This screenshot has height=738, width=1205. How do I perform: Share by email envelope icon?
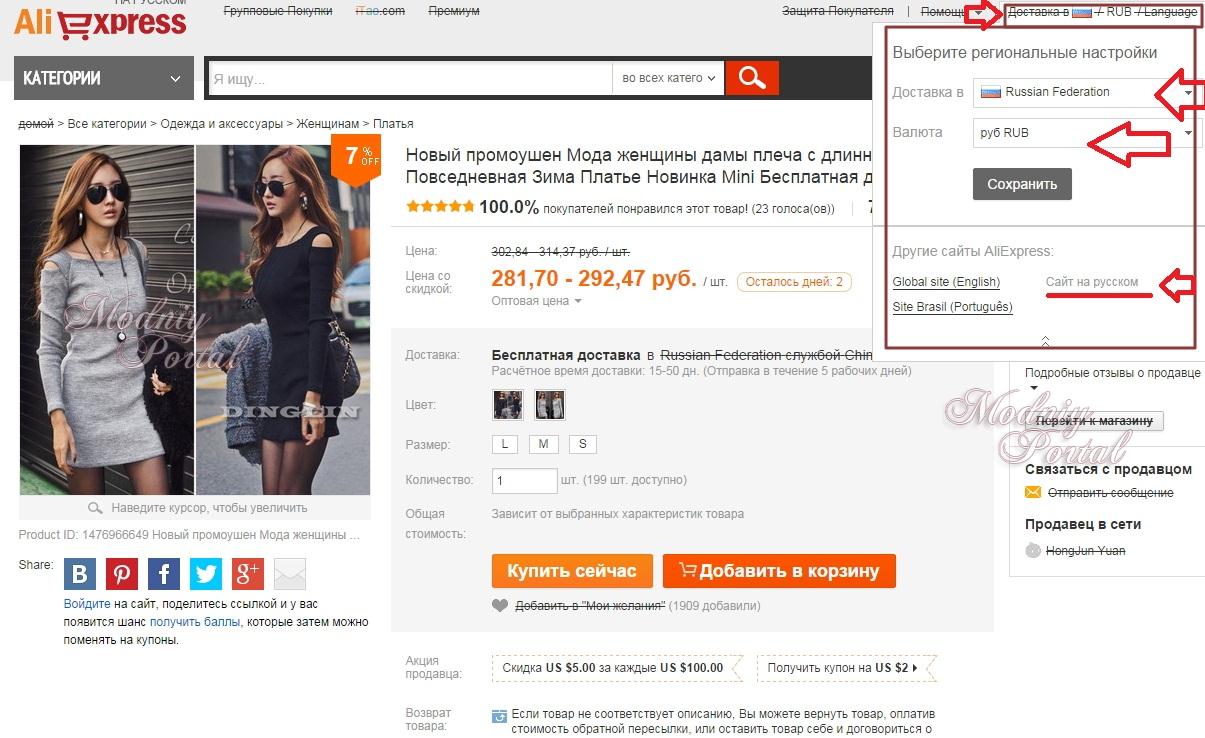coord(290,574)
